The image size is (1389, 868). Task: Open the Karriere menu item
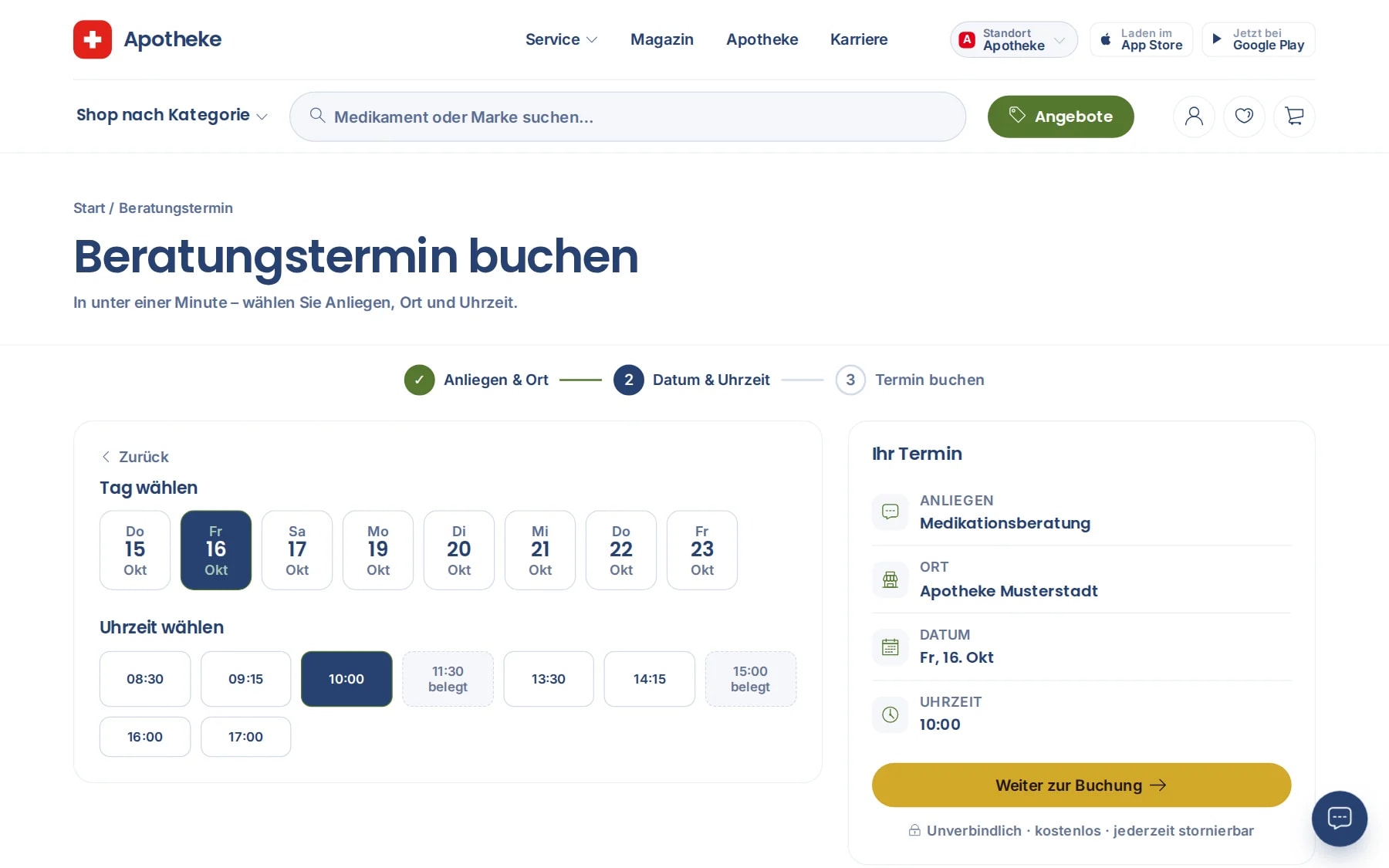(859, 39)
